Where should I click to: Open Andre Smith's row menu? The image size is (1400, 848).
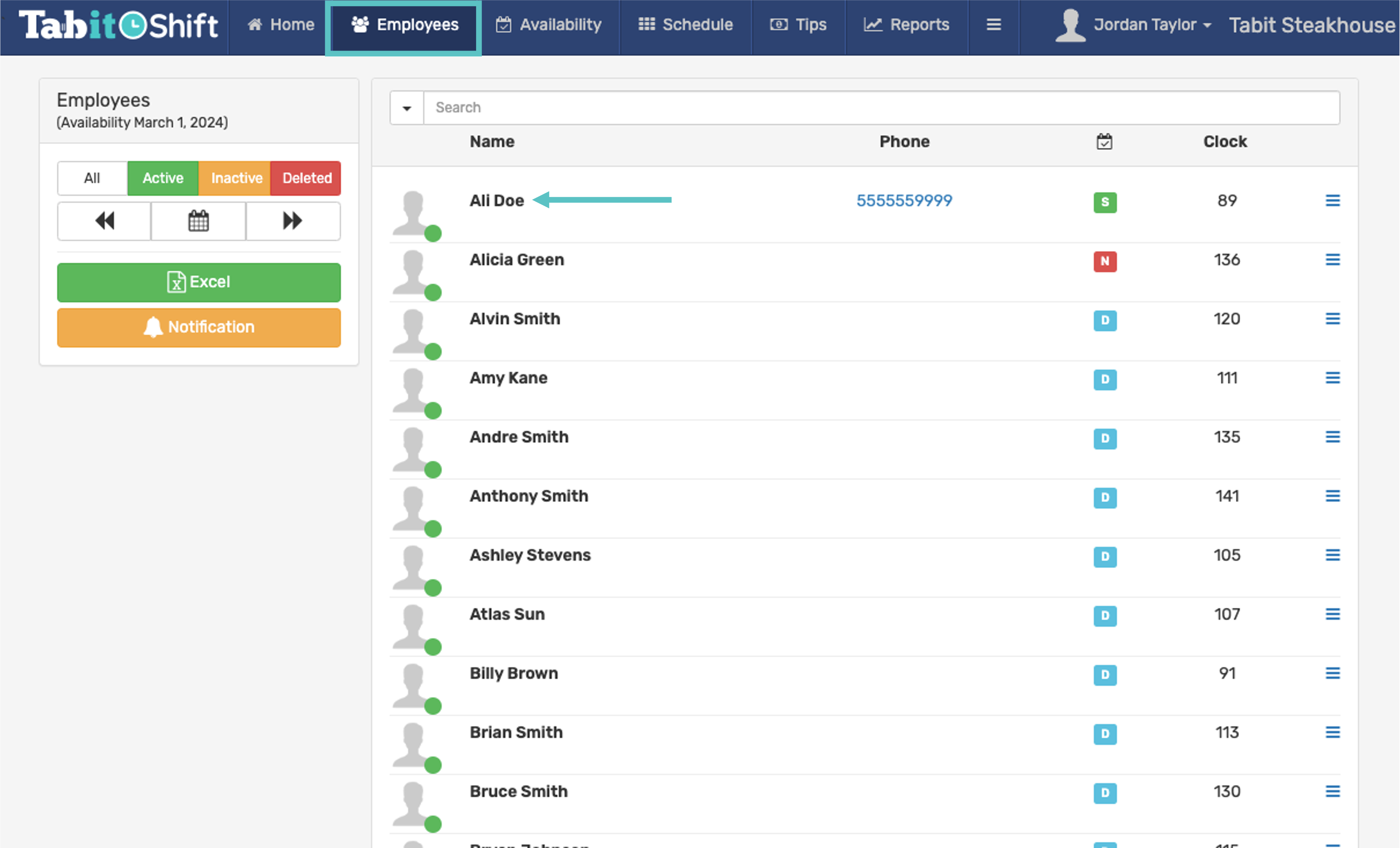click(x=1333, y=437)
